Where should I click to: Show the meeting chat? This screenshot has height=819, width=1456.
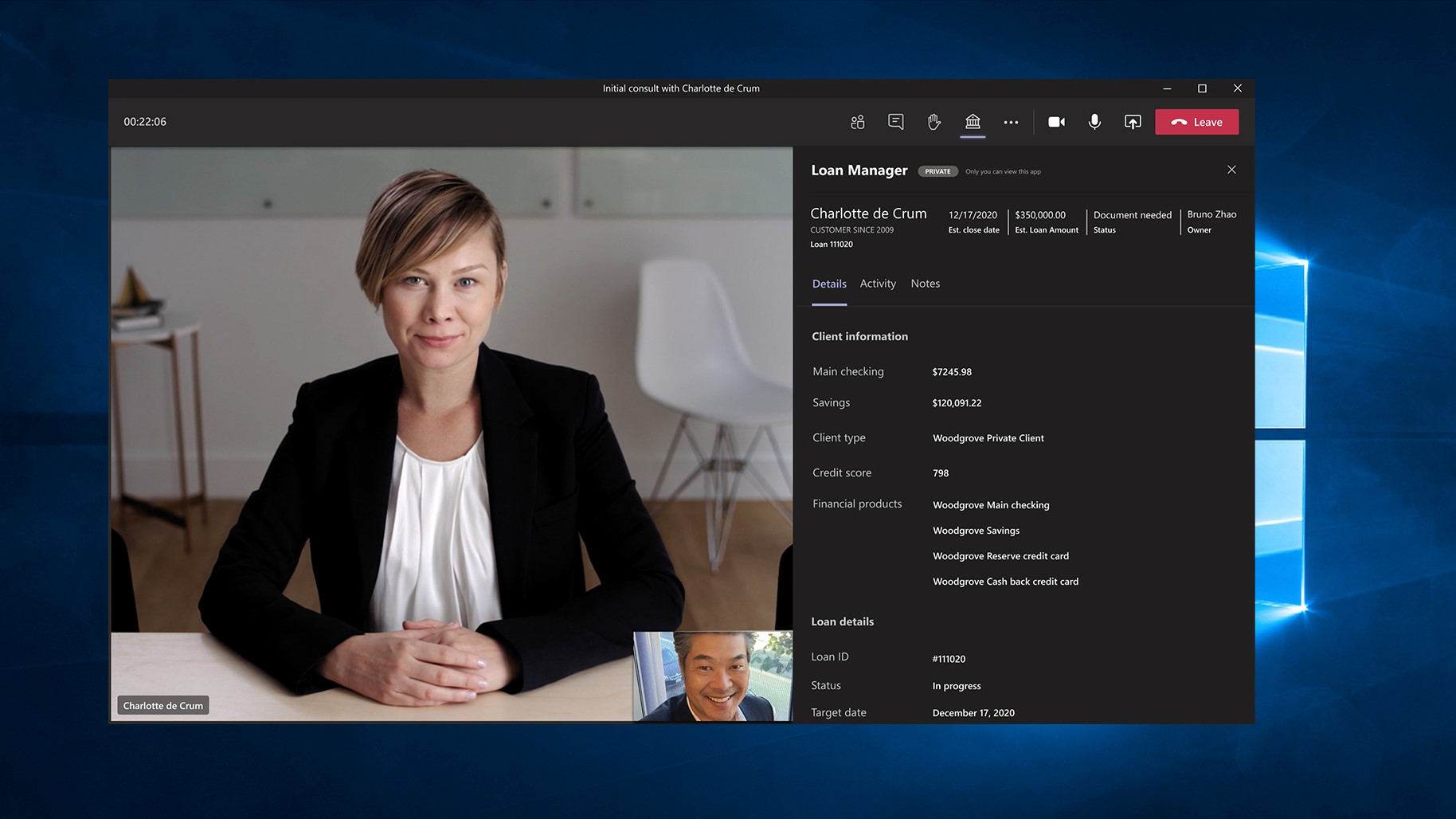point(896,122)
